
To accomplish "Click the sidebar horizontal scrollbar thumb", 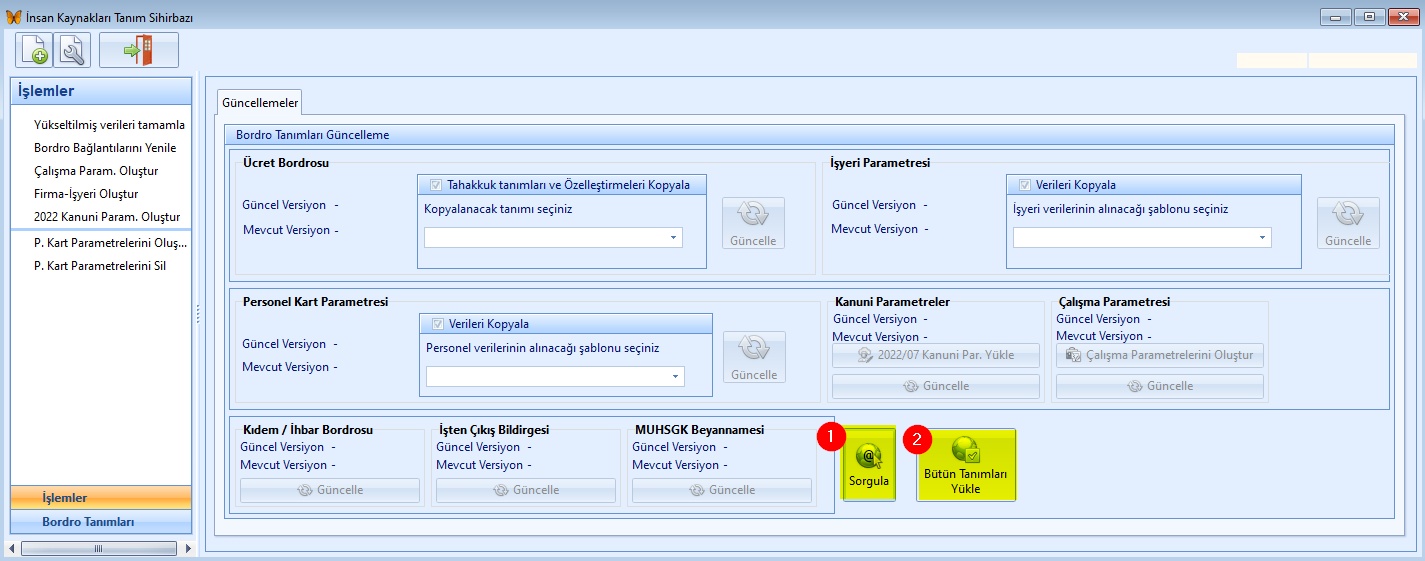I will (98, 548).
